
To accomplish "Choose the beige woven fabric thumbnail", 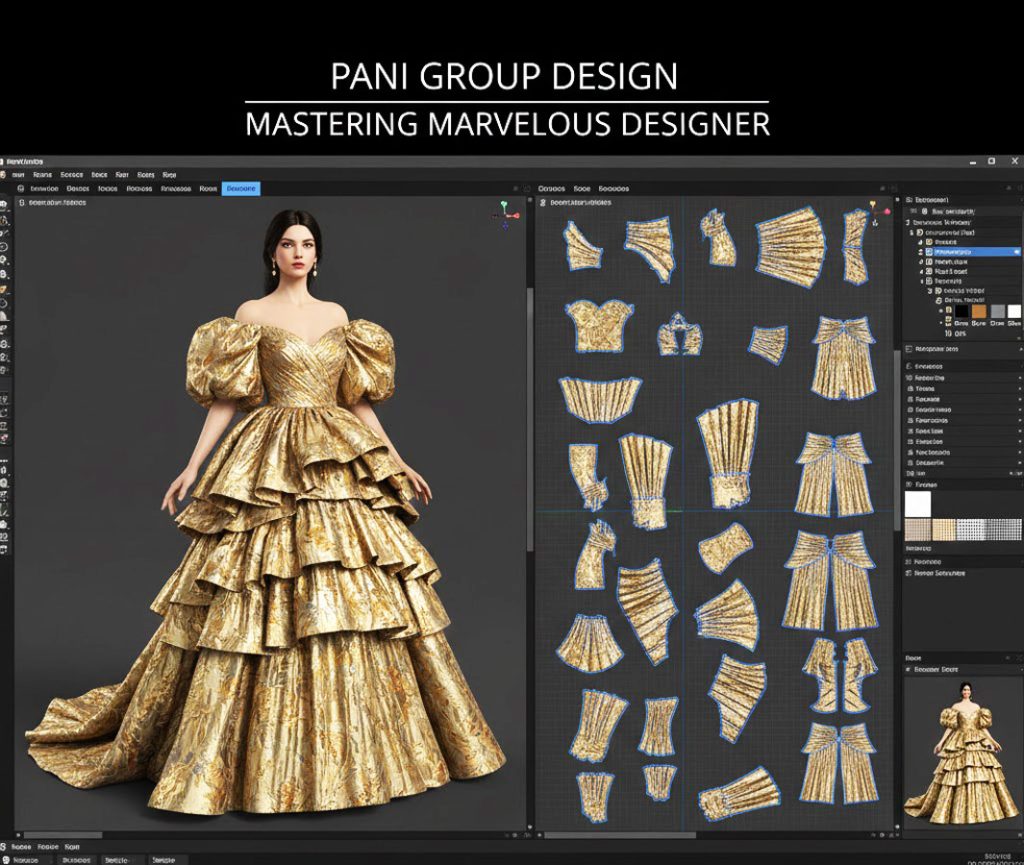I will pos(918,529).
